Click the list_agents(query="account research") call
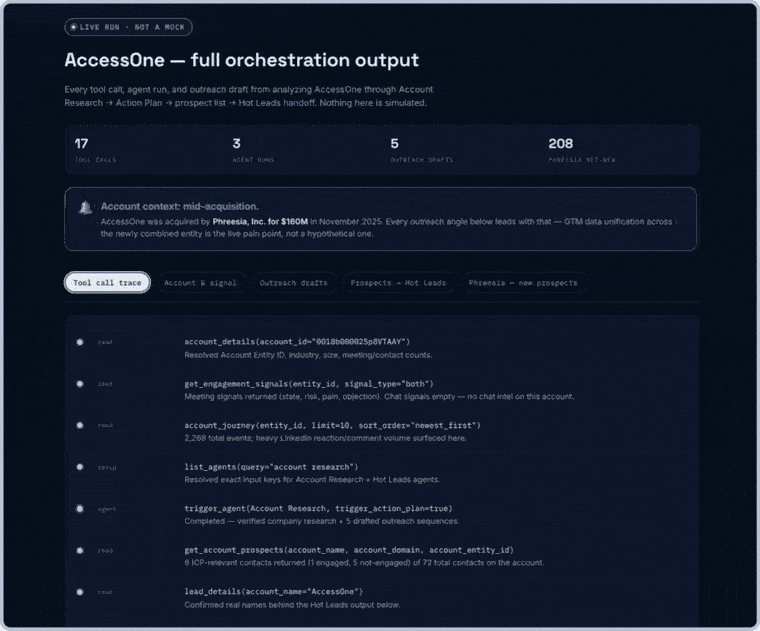 [x=271, y=467]
